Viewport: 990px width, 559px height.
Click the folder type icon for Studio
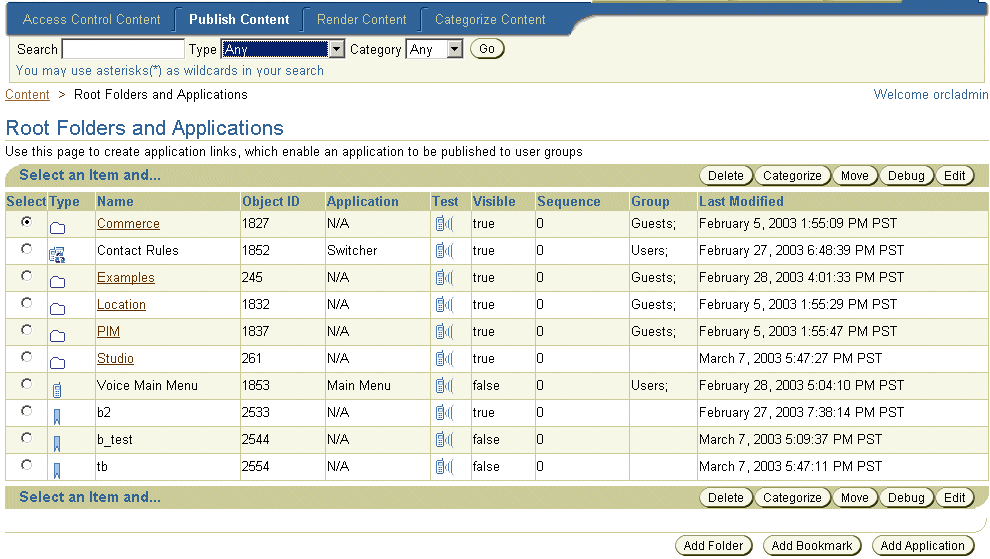[57, 363]
